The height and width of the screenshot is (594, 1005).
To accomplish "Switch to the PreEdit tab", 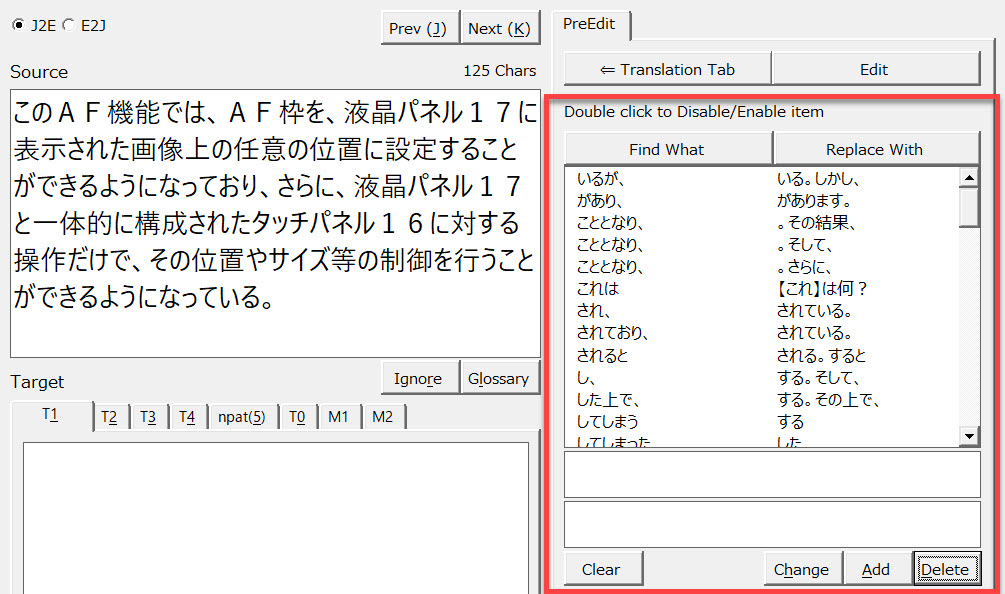I will 589,23.
